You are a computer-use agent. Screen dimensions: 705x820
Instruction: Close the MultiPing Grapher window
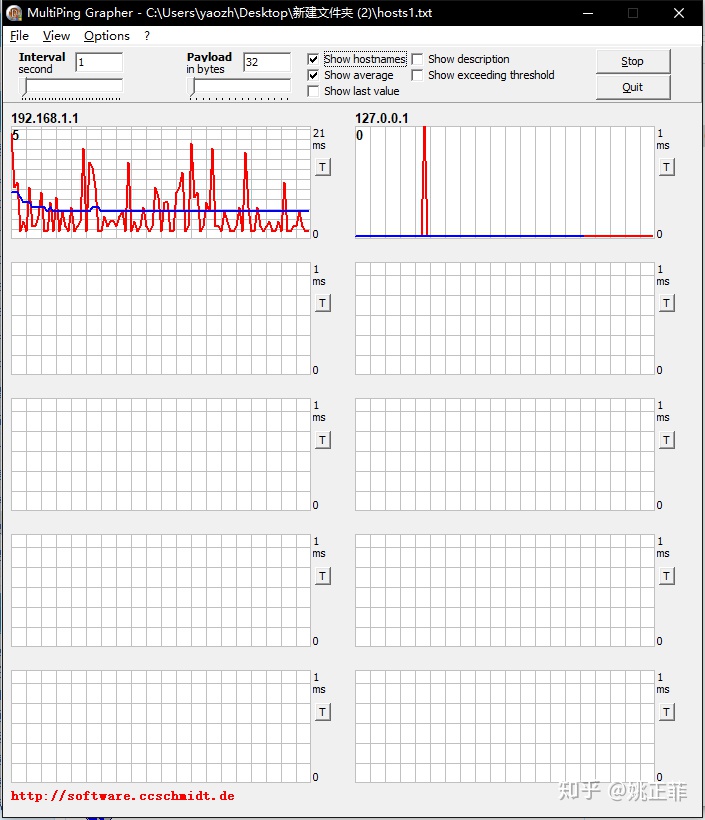(679, 13)
